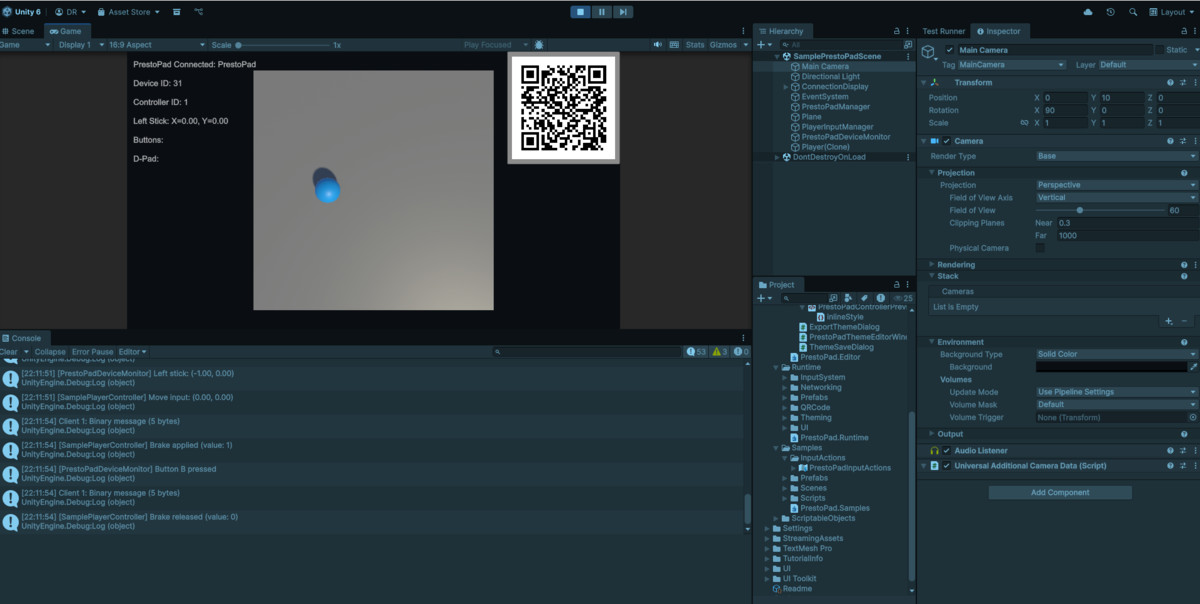Switch to the Test Runner tab

943,31
